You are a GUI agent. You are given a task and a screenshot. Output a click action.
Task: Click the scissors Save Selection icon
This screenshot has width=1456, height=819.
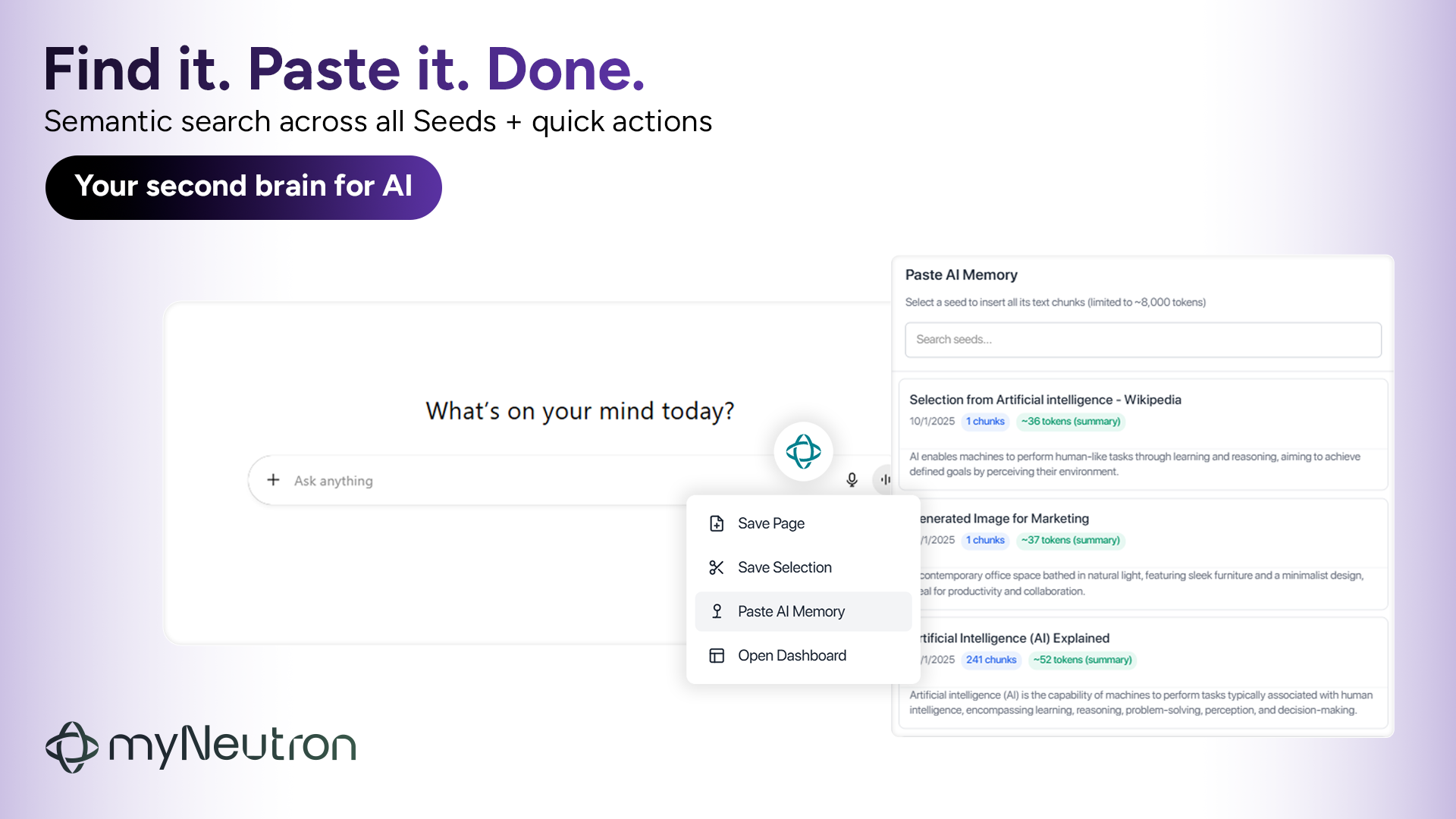[717, 567]
